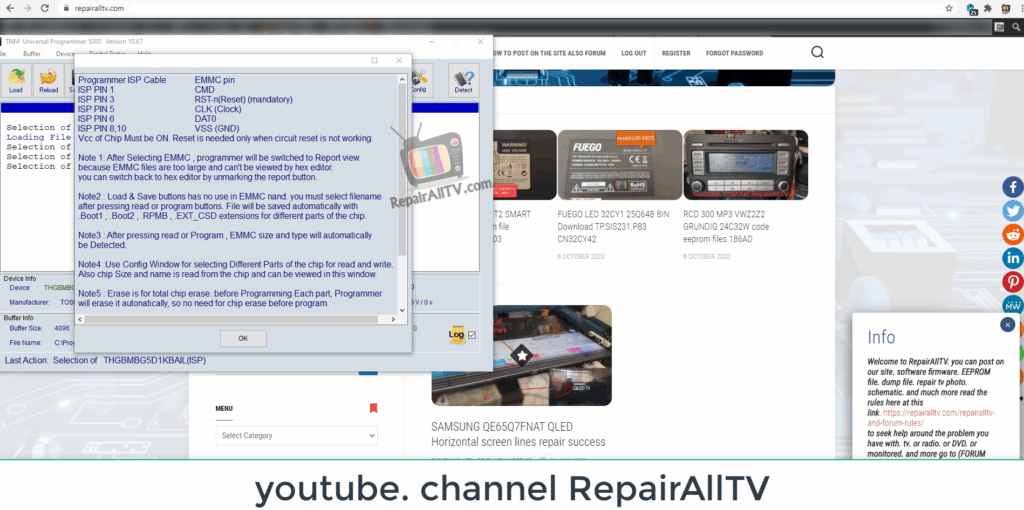Click the Load toolbar icon
Viewport: 1024px width, 510px height.
click(16, 79)
